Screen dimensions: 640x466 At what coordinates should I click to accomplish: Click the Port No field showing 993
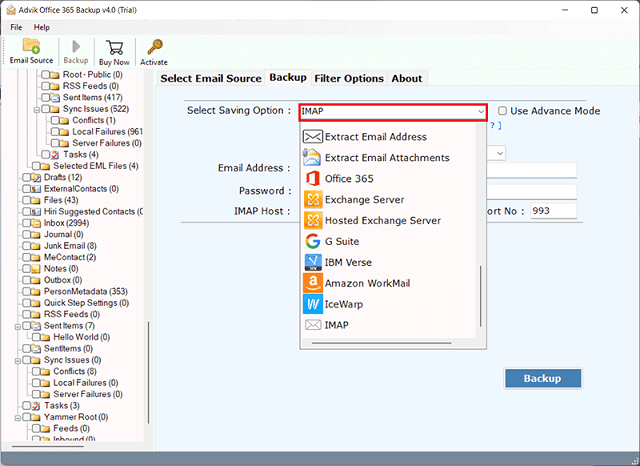tap(554, 211)
